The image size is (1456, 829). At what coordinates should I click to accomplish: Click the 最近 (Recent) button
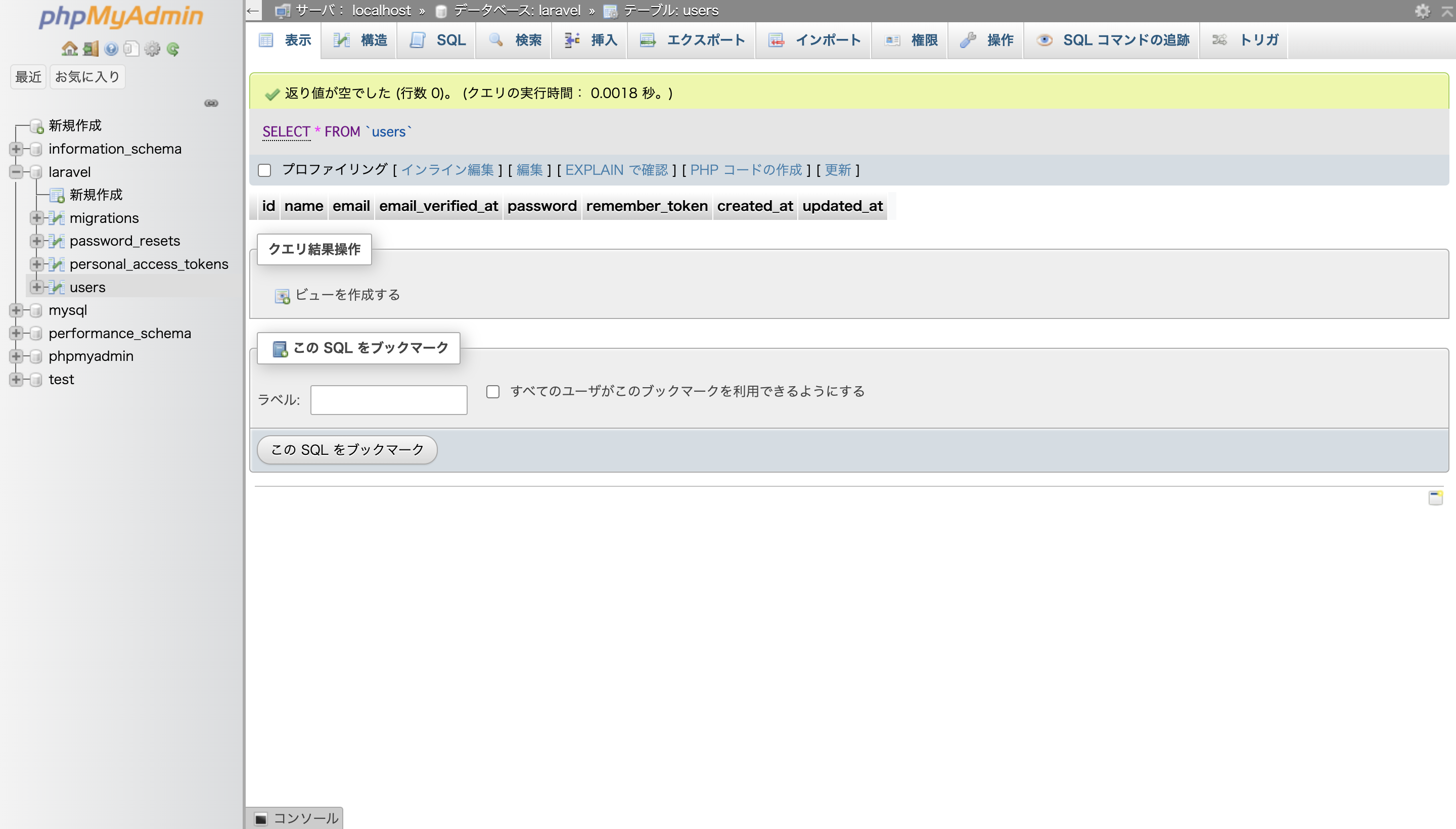tap(28, 77)
